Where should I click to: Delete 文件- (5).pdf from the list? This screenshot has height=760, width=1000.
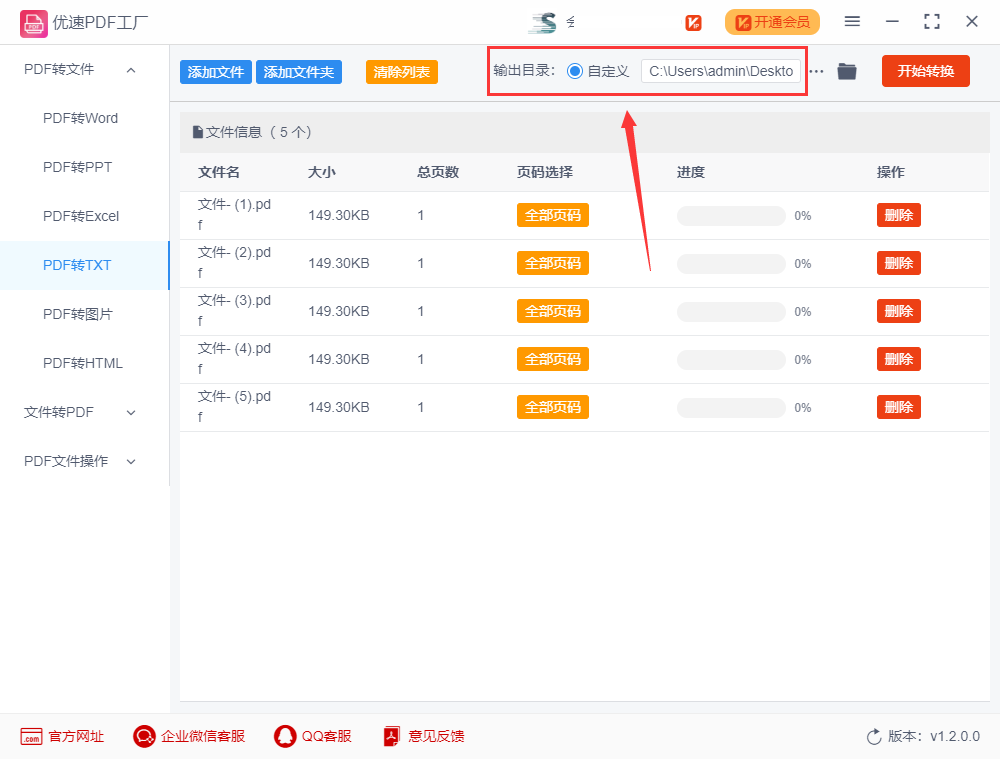[899, 407]
